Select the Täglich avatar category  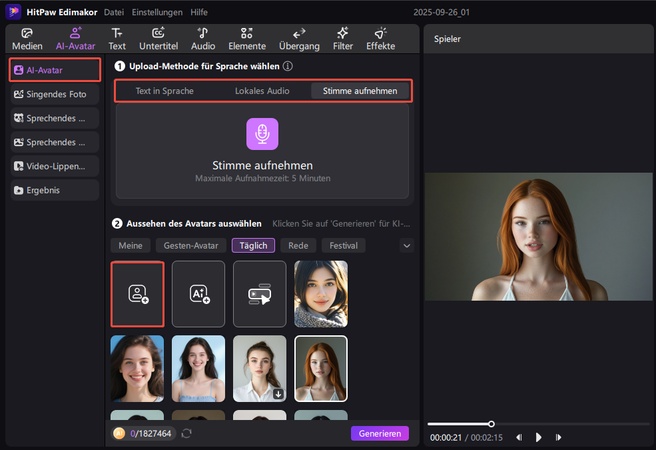coord(253,245)
